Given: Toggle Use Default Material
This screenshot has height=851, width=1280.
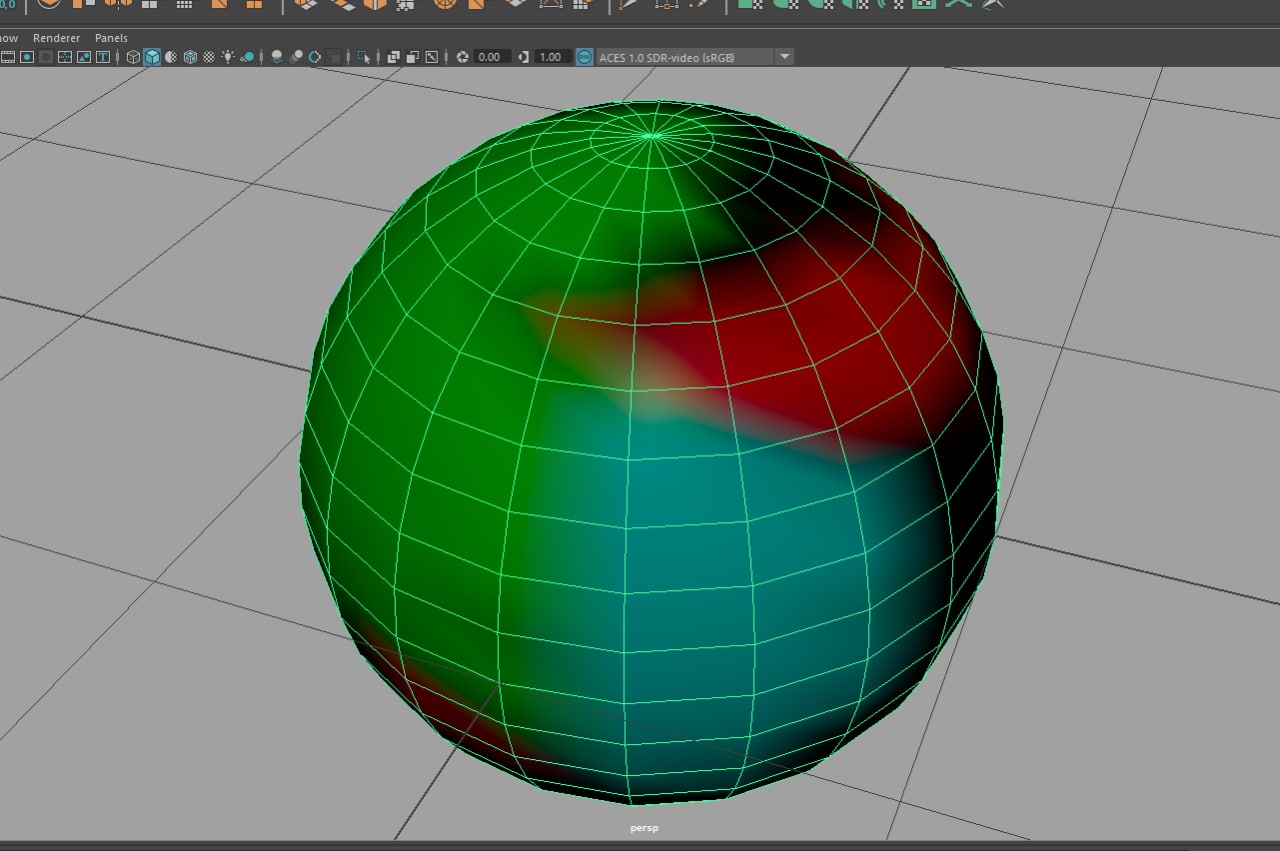Looking at the screenshot, I should (171, 57).
